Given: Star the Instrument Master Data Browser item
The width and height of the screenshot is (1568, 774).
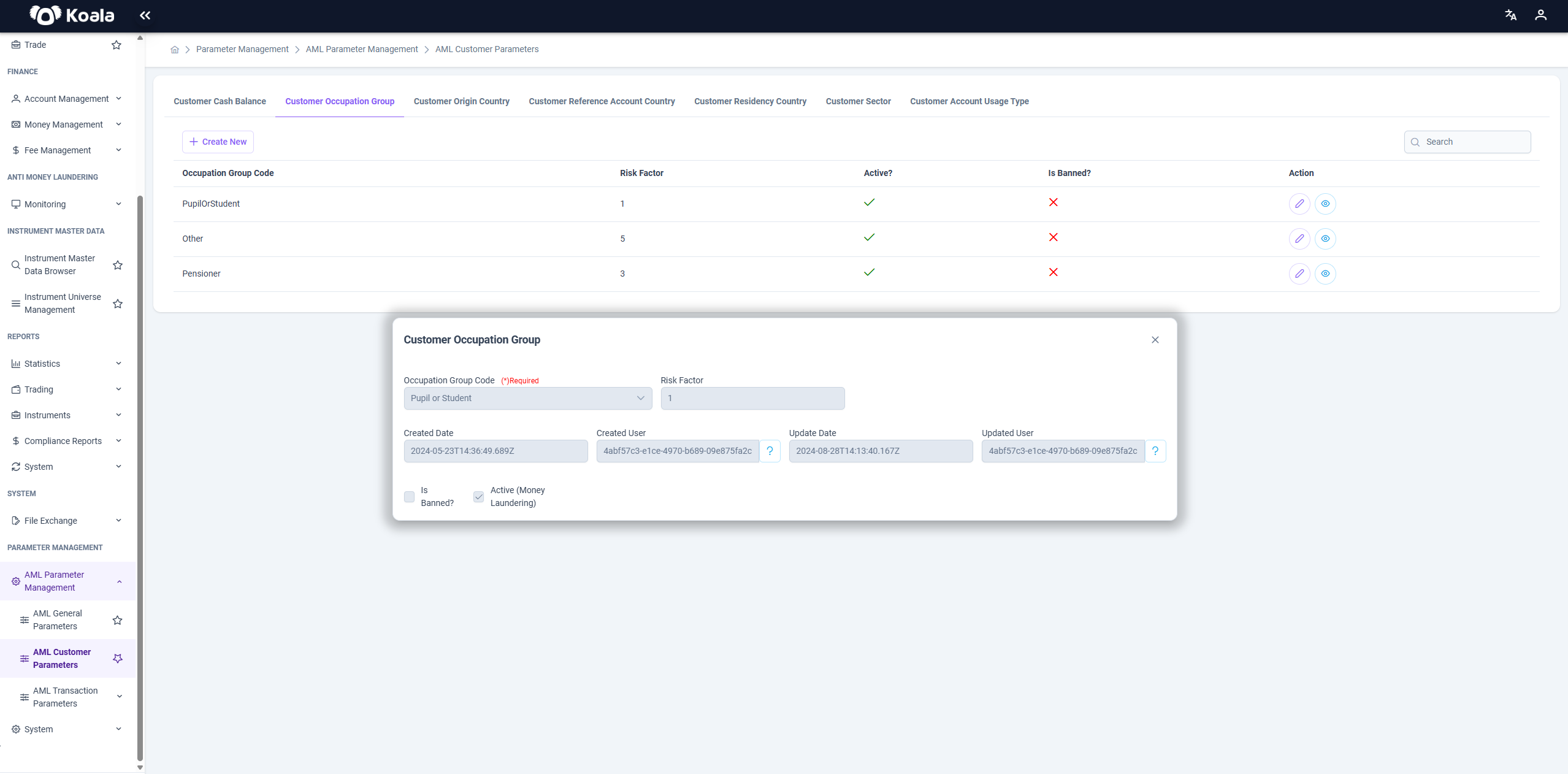Looking at the screenshot, I should click(x=118, y=265).
